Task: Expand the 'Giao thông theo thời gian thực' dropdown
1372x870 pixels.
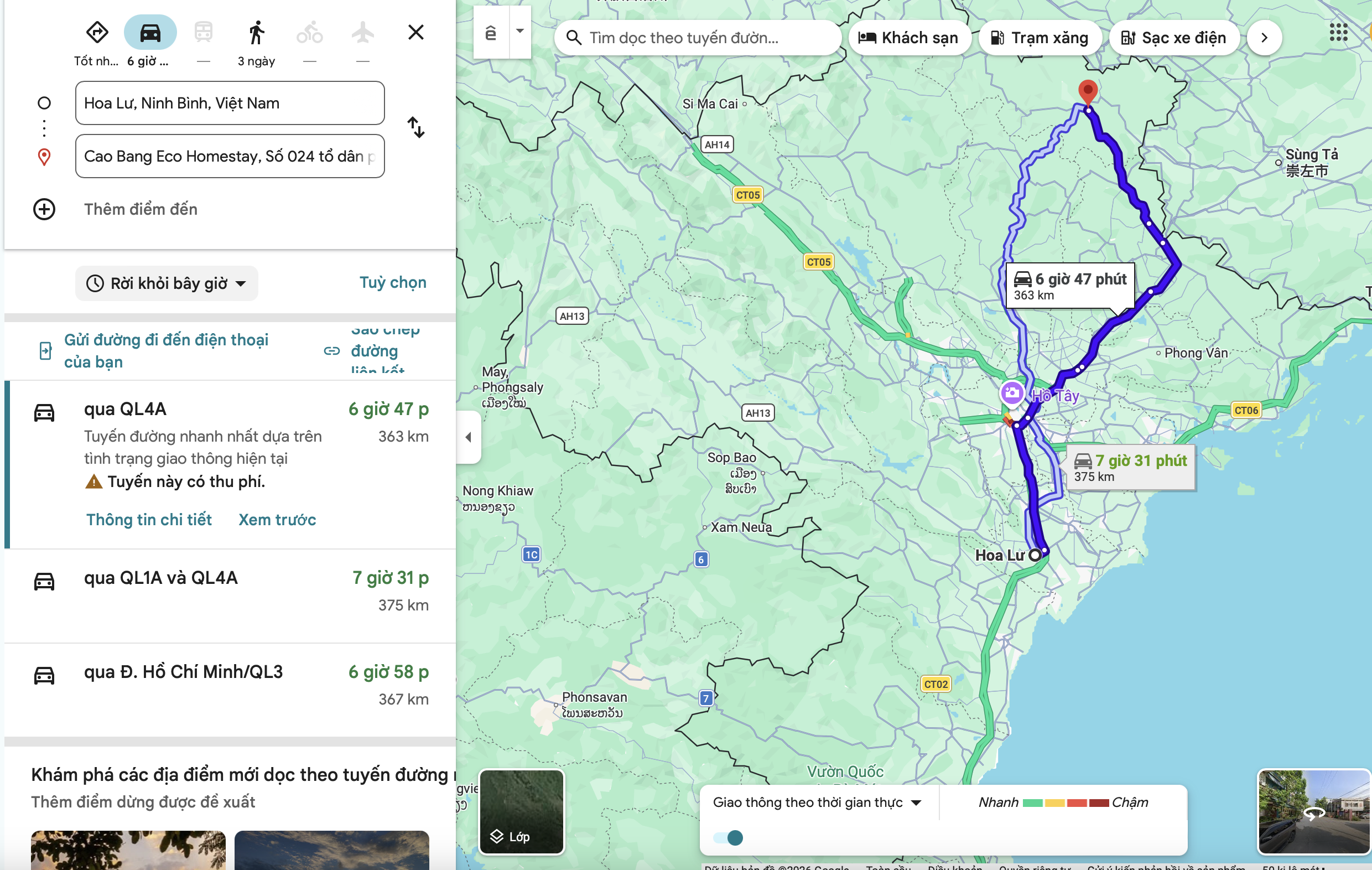Action: (917, 802)
